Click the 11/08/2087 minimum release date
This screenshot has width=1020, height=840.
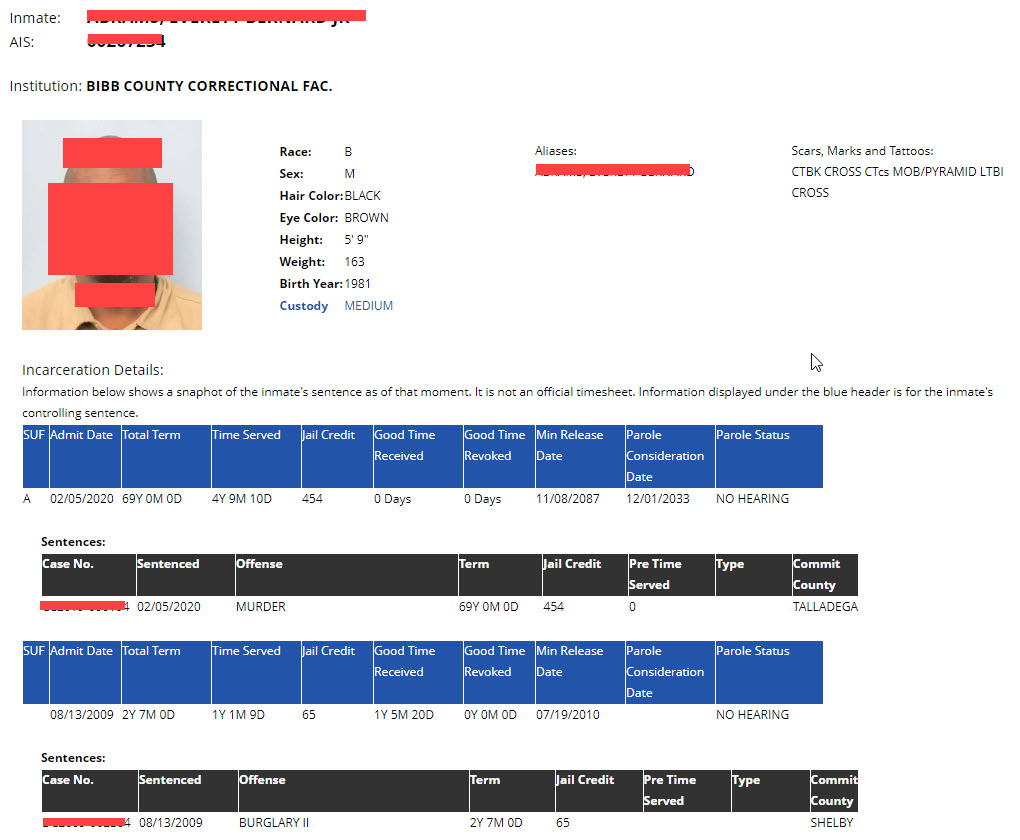tap(567, 499)
